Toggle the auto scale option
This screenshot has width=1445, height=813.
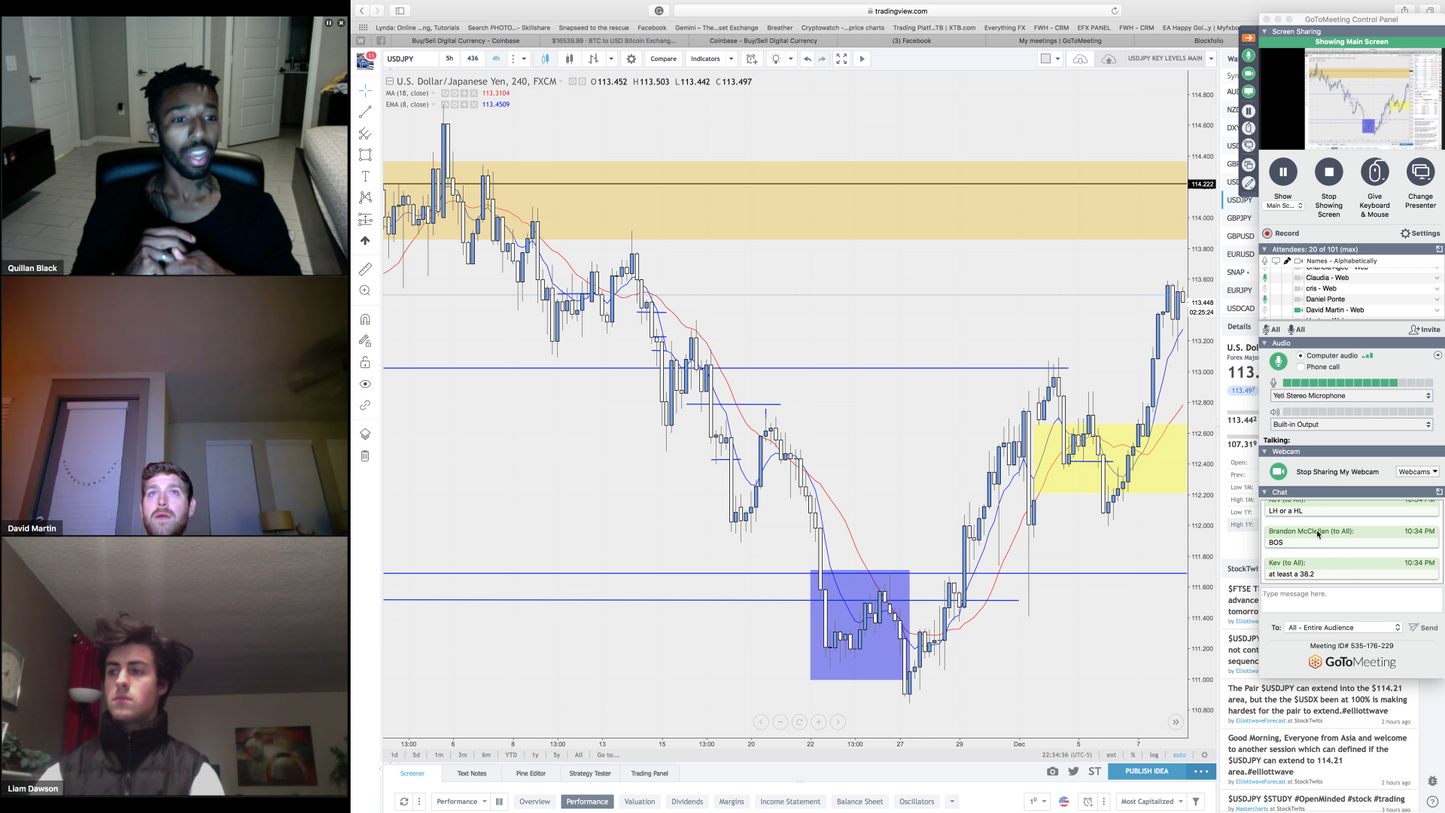pos(1179,755)
